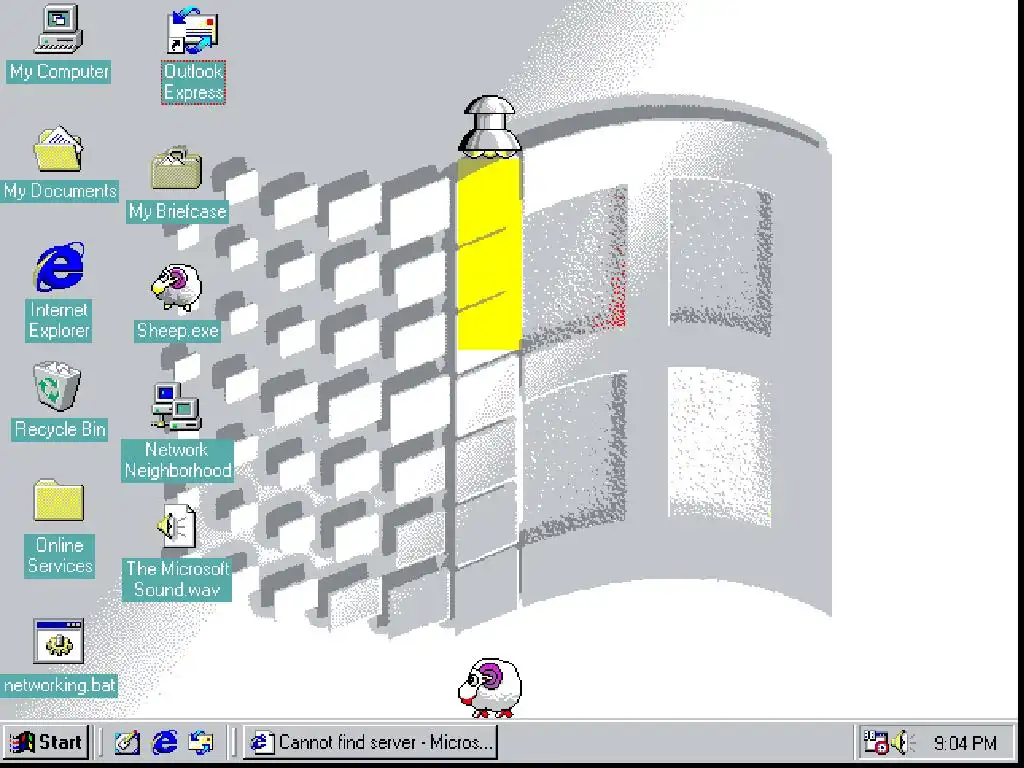Select the Outlook Express shortcut icon
Image resolution: width=1024 pixels, height=768 pixels.
coord(193,31)
